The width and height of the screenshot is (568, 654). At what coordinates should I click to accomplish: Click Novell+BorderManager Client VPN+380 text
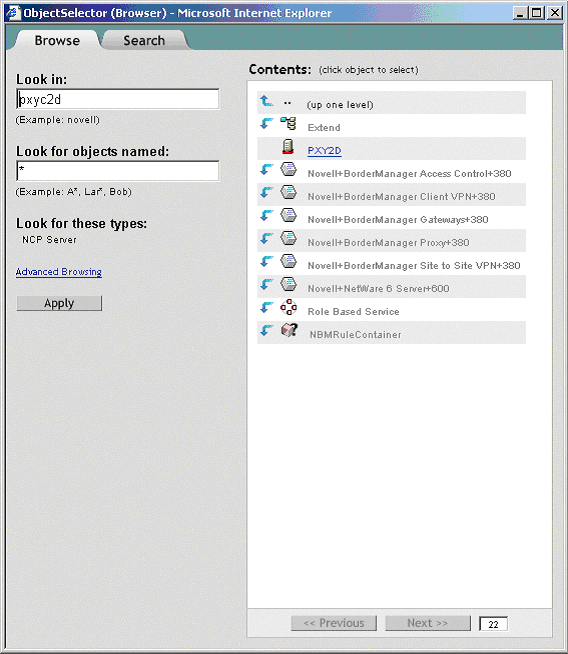tap(401, 196)
